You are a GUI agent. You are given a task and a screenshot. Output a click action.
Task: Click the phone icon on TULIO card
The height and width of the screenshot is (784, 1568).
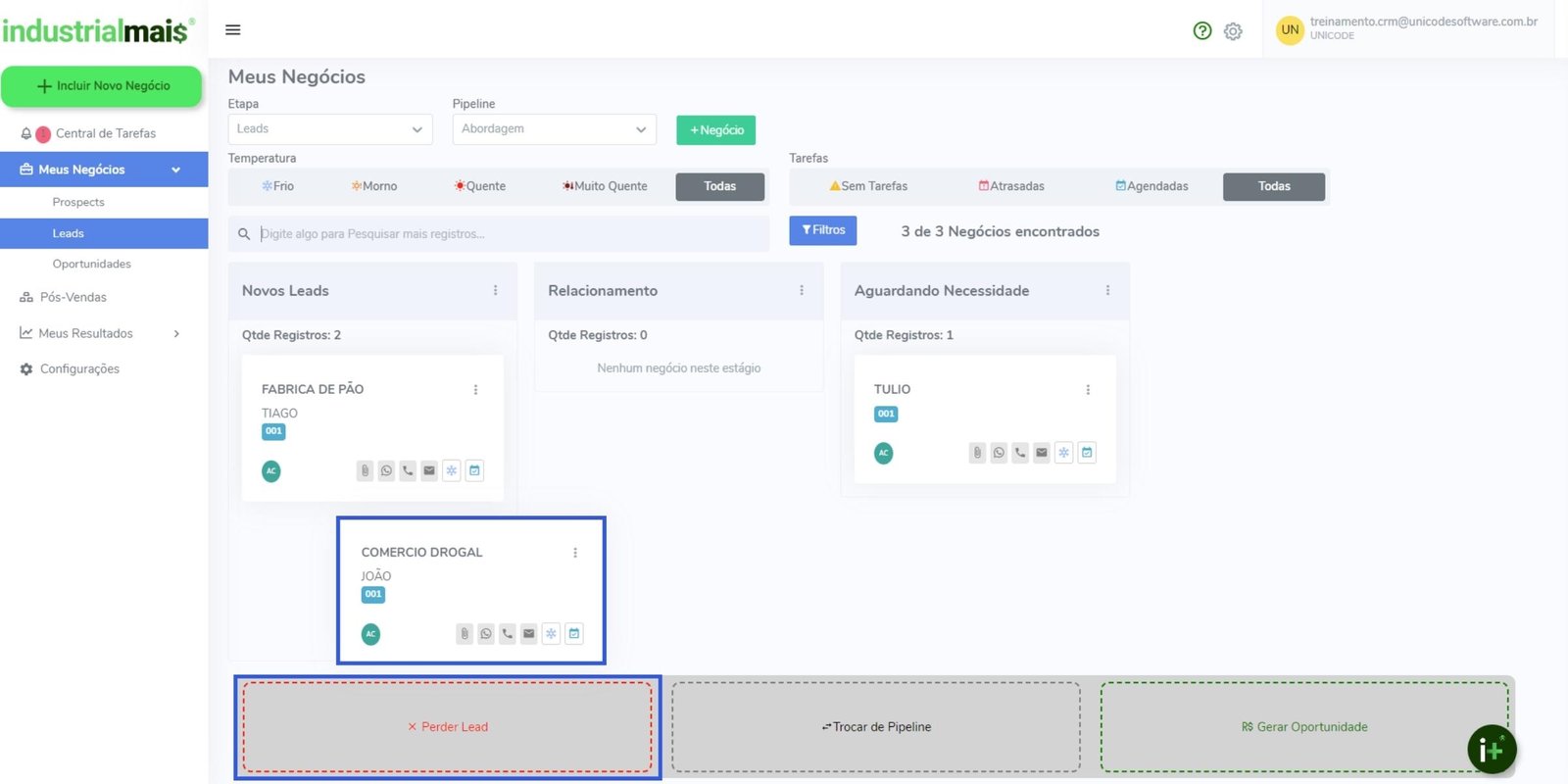click(x=1020, y=453)
